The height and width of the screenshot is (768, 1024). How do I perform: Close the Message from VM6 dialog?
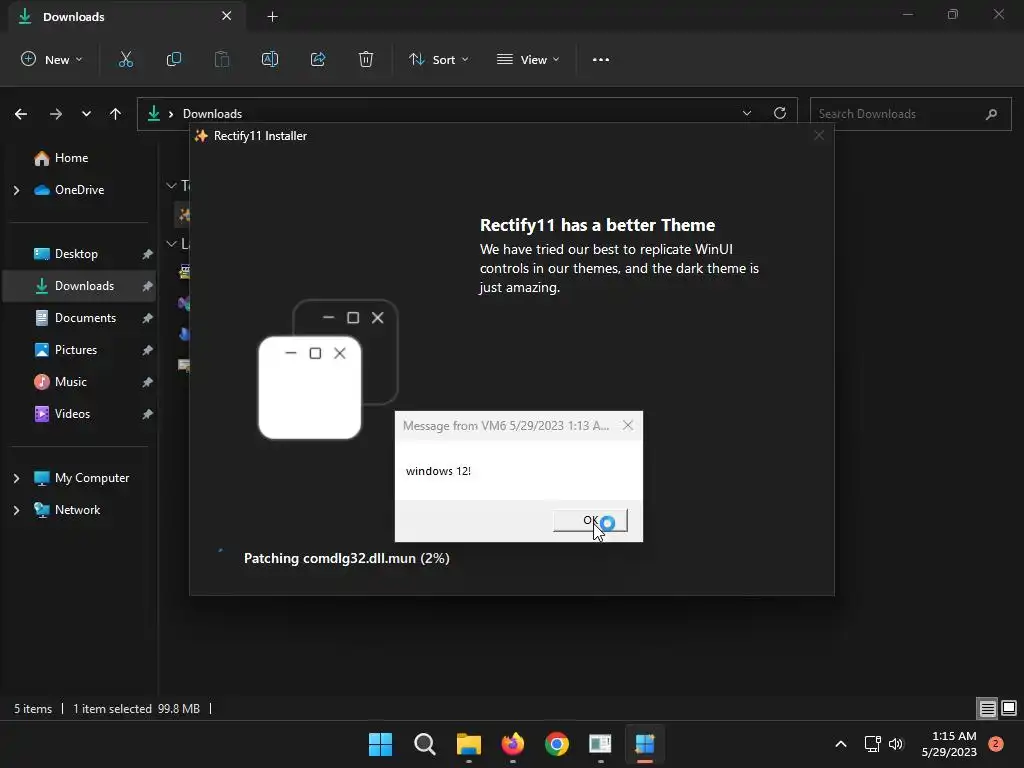[x=628, y=425]
